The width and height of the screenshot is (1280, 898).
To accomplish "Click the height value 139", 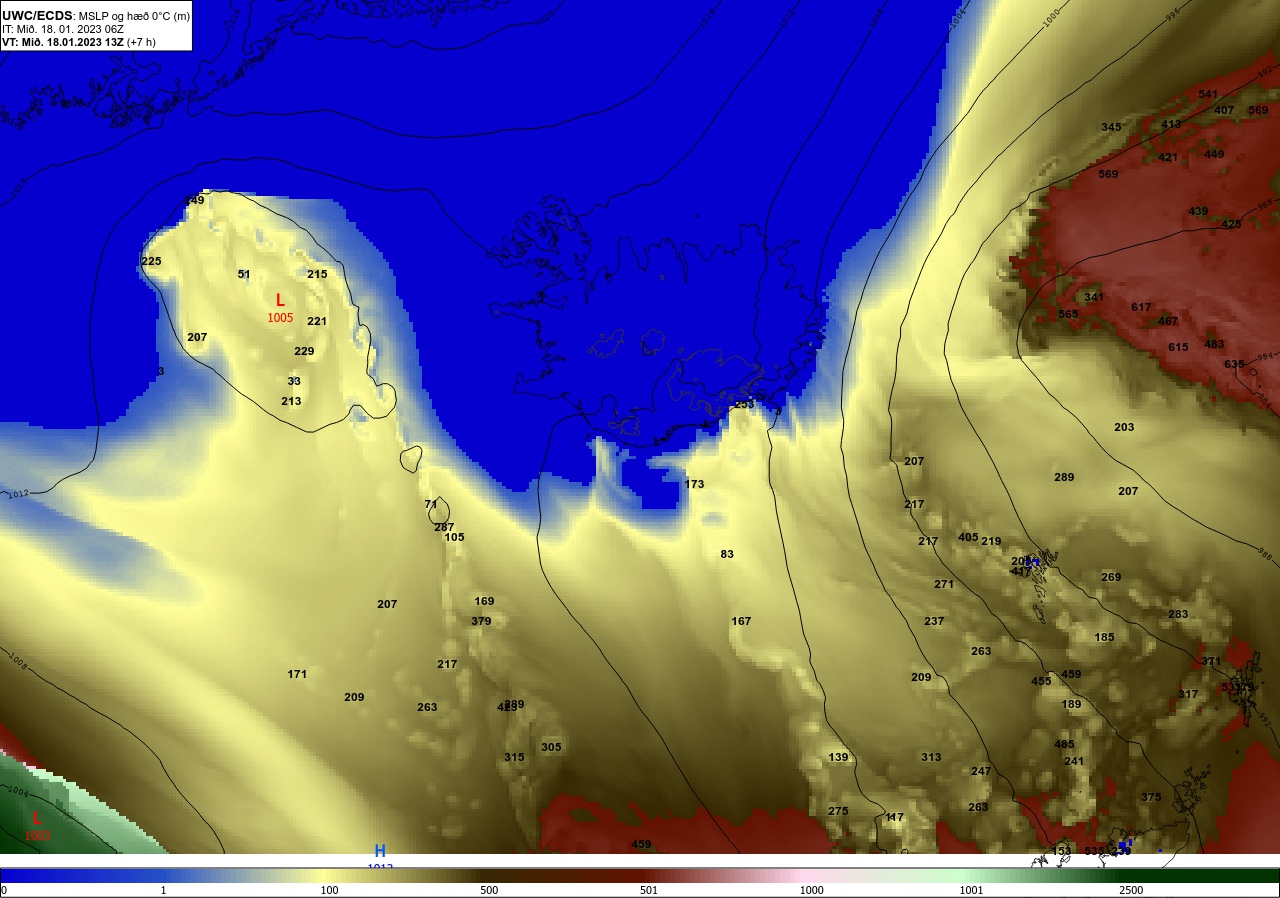I will coord(838,757).
